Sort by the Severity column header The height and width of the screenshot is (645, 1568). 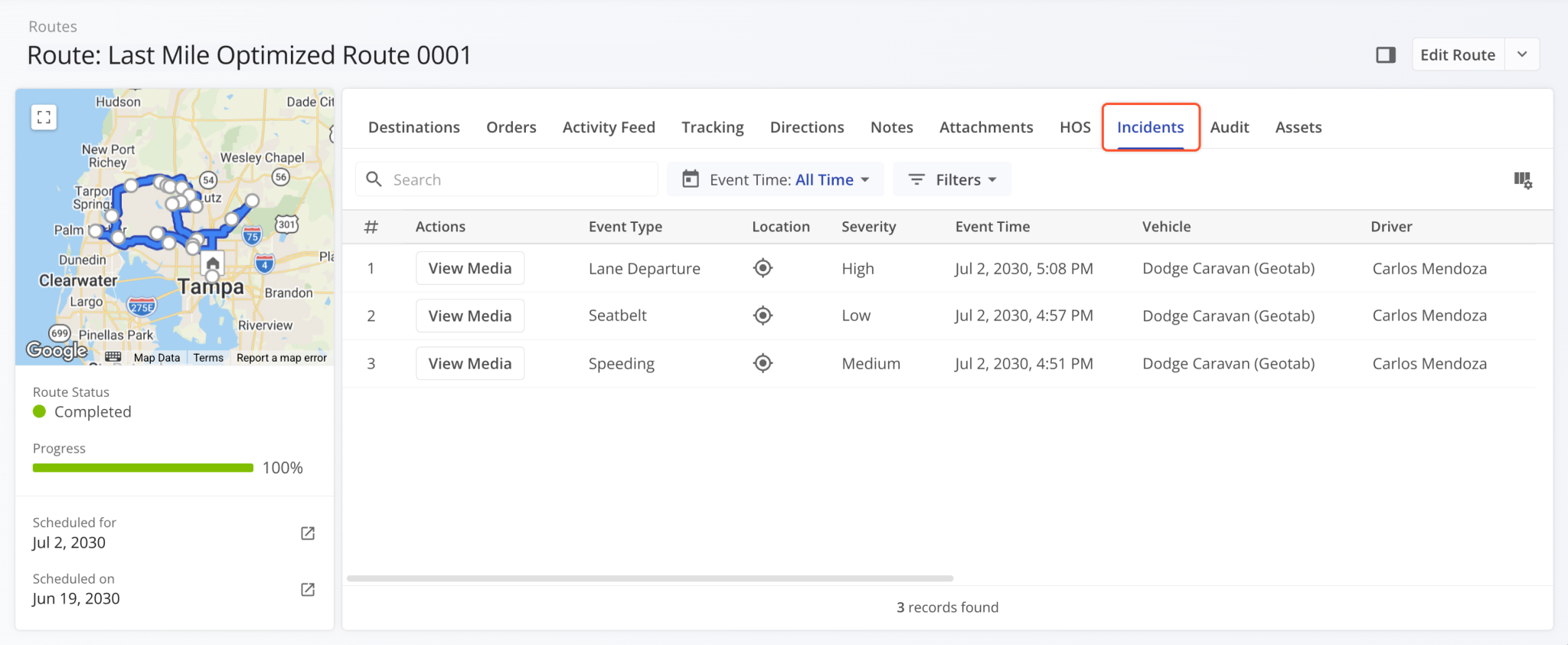click(869, 227)
